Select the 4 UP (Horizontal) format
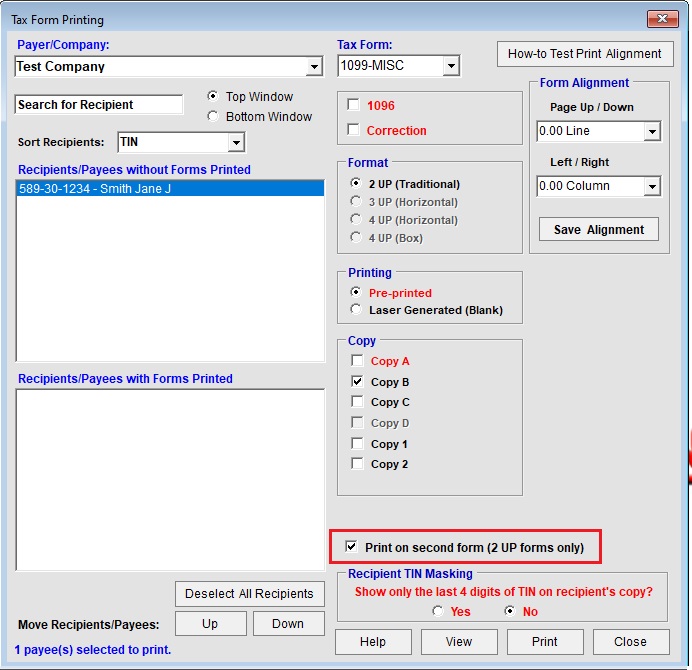Image resolution: width=692 pixels, height=670 pixels. (x=356, y=219)
